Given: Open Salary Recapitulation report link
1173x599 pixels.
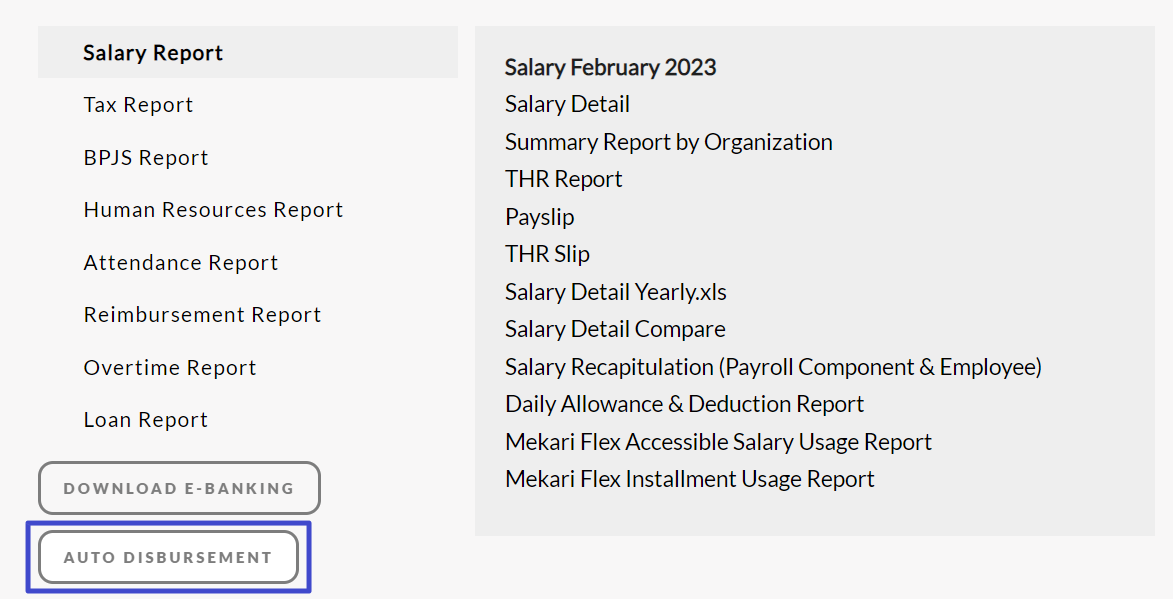Looking at the screenshot, I should [774, 367].
